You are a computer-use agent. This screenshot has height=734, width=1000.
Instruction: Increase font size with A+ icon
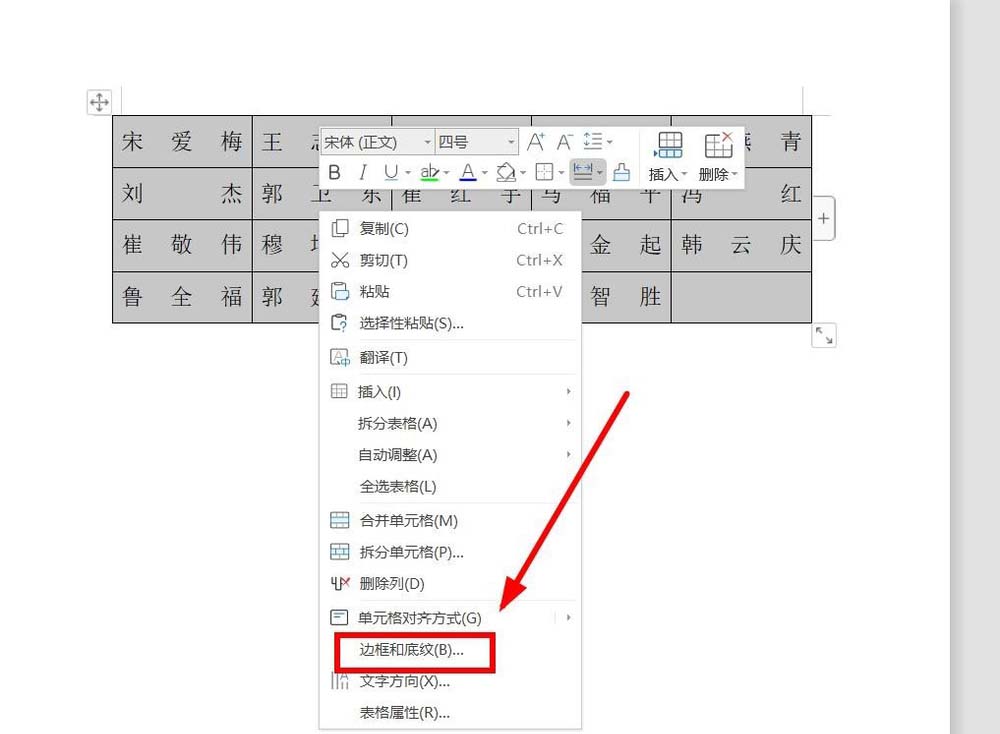[536, 142]
